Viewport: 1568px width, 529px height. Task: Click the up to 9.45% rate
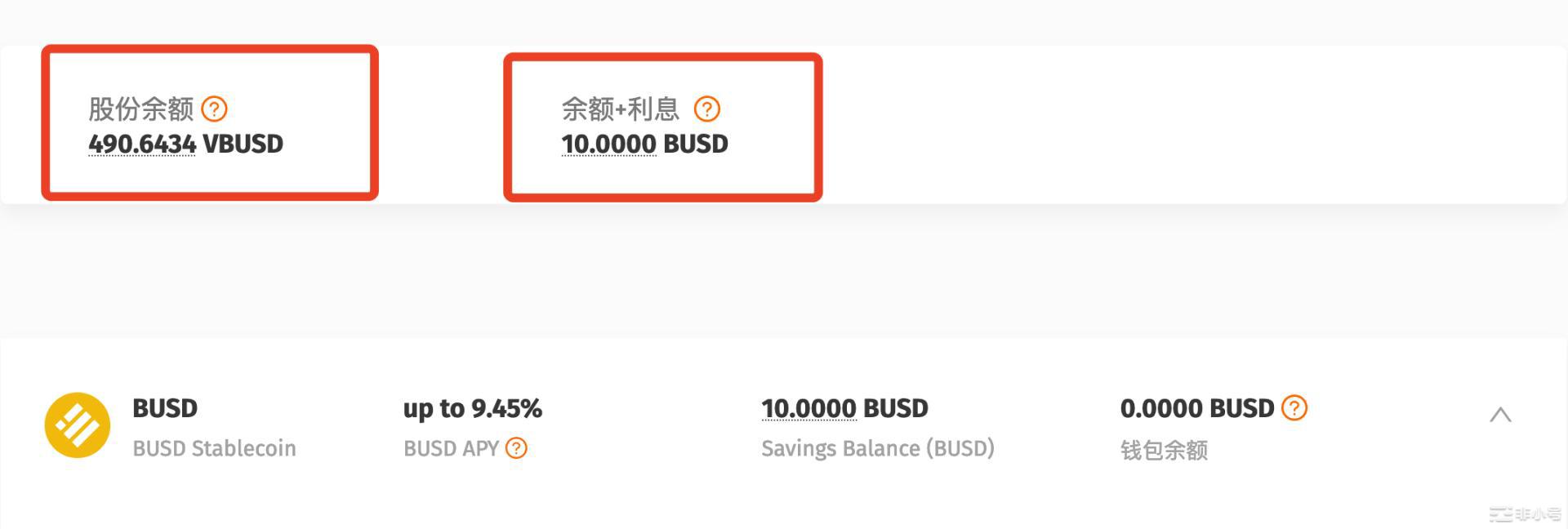[472, 408]
